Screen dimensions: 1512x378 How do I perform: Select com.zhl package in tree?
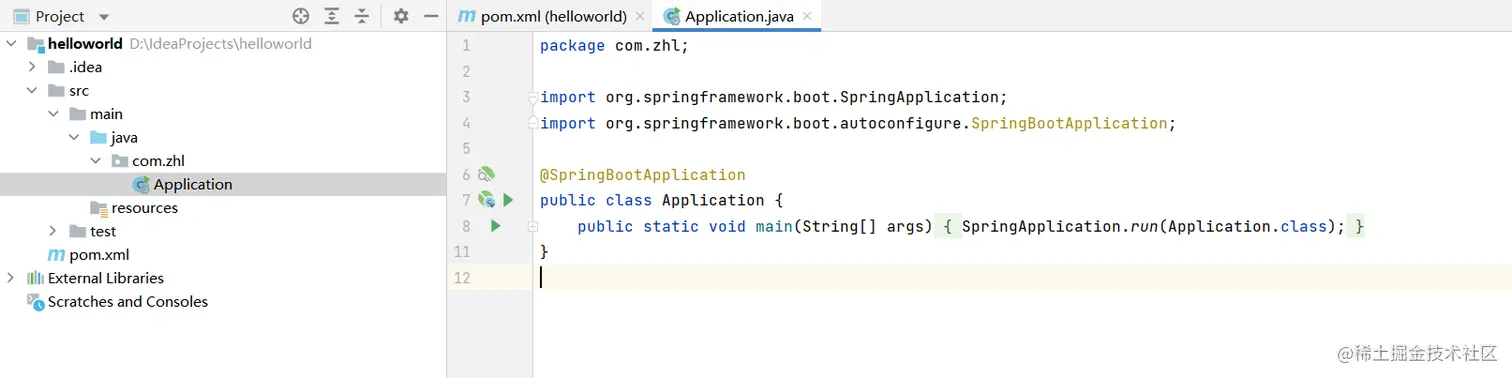158,161
